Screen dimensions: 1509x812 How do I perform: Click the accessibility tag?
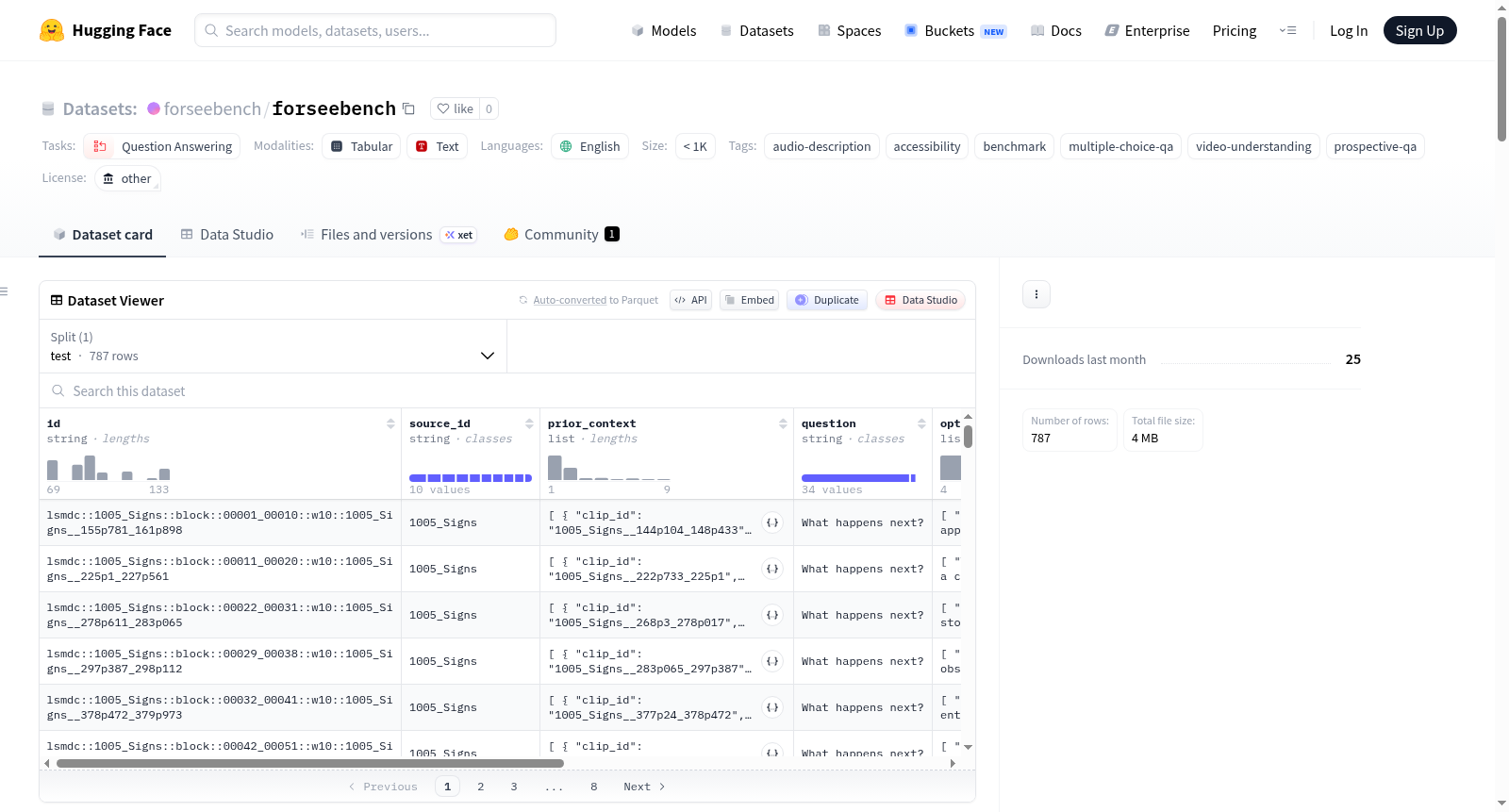pos(927,146)
